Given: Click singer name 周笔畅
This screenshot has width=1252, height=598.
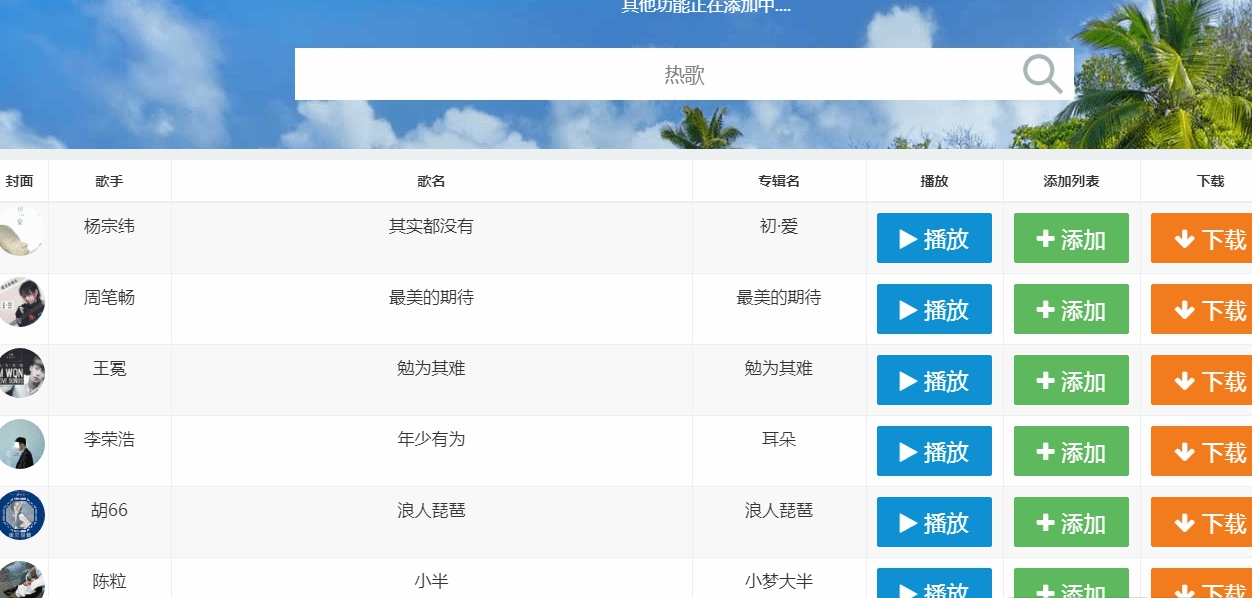Looking at the screenshot, I should pos(110,298).
